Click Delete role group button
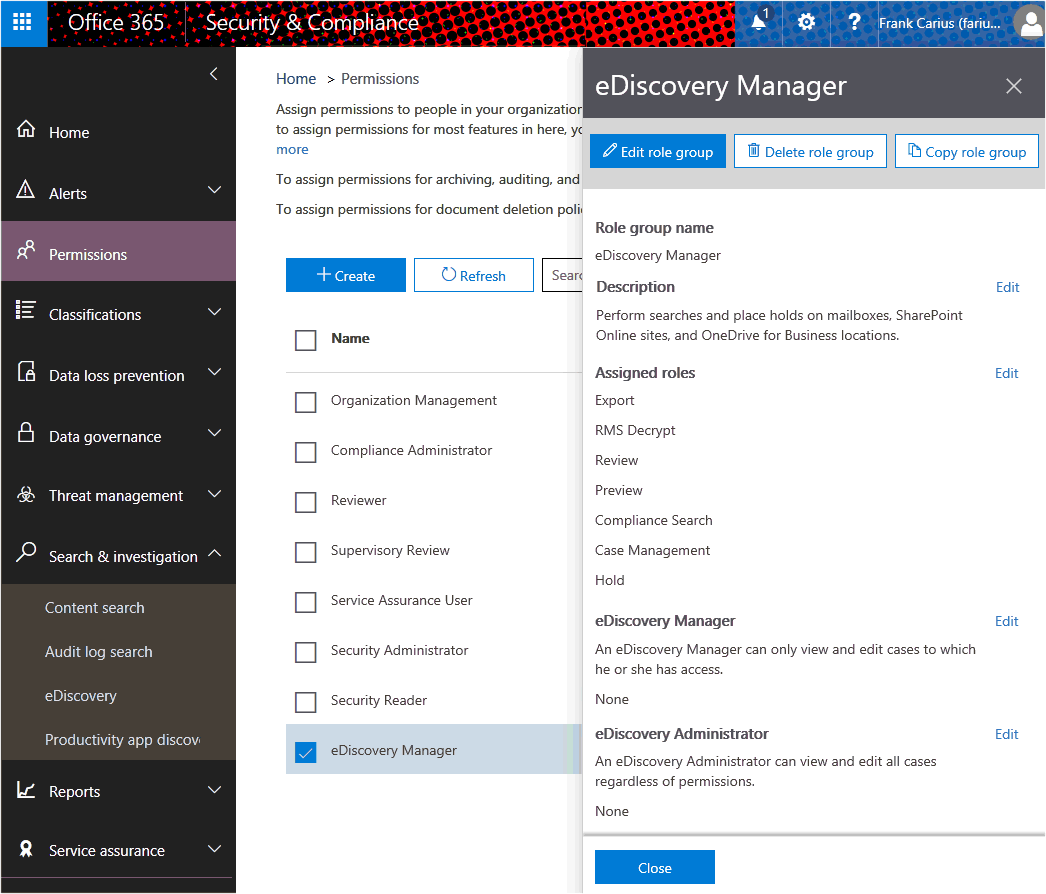 [810, 151]
